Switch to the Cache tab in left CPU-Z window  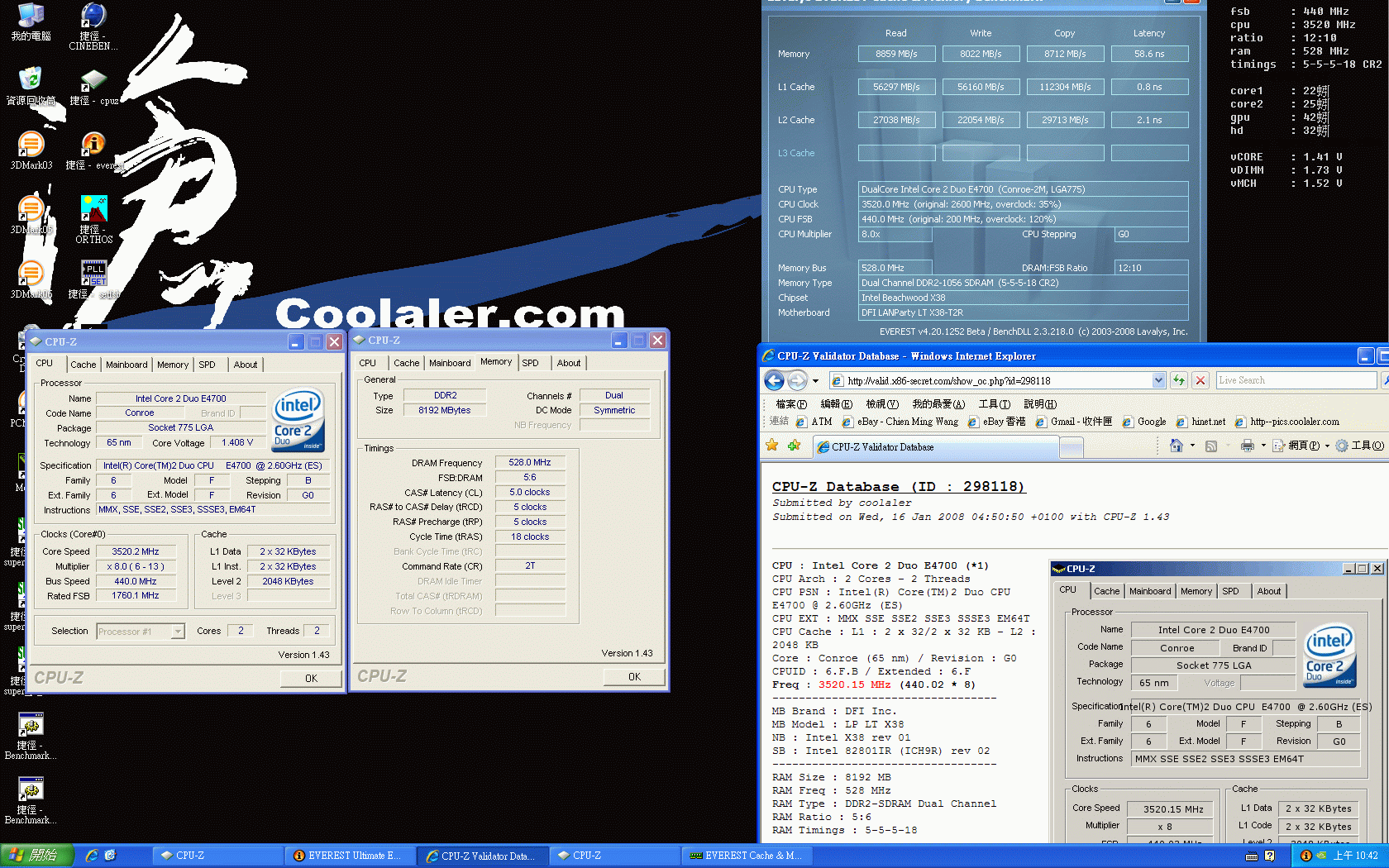coord(83,365)
